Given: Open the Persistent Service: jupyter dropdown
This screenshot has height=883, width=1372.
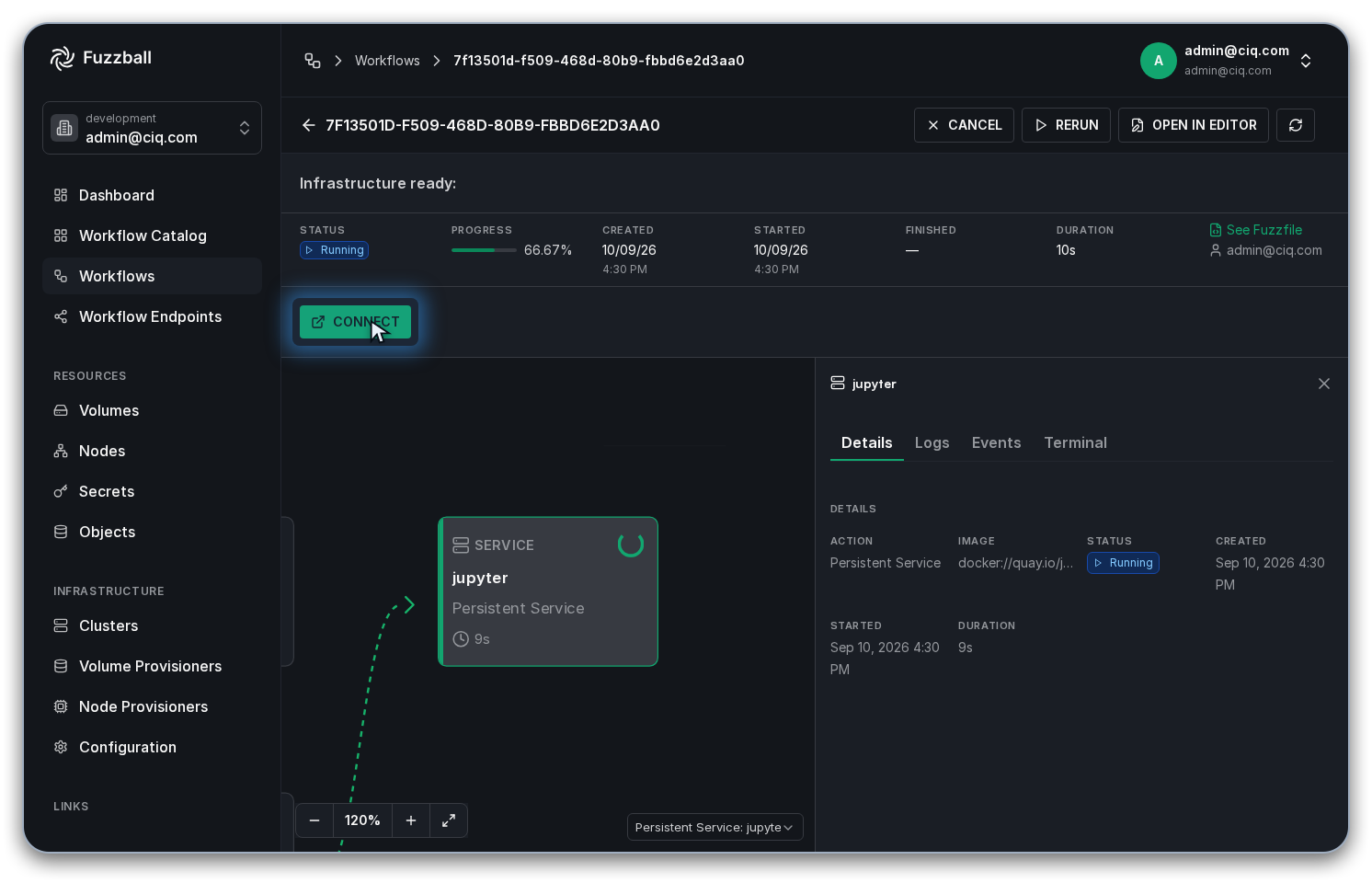Looking at the screenshot, I should pos(715,827).
